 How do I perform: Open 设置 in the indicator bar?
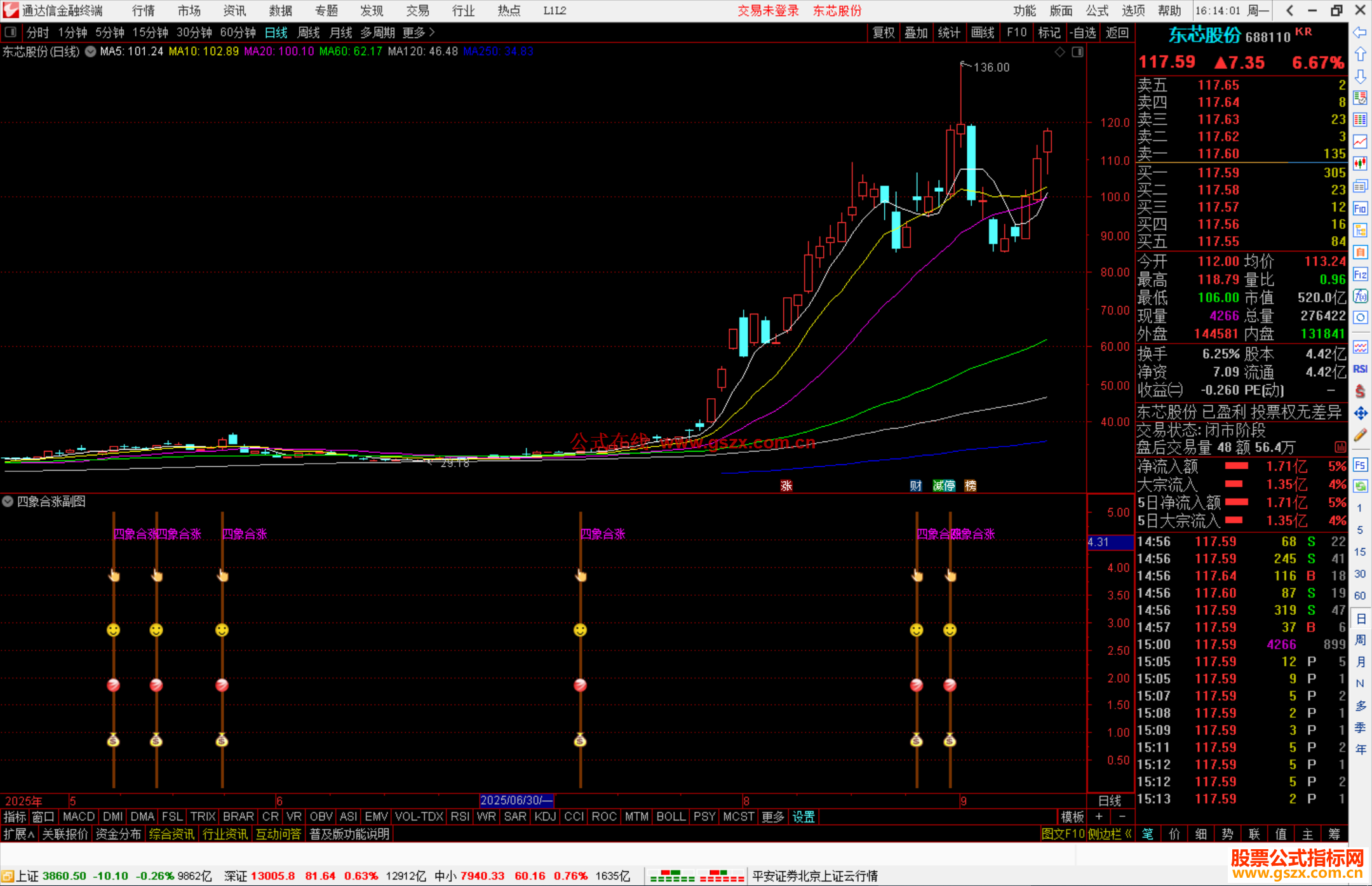tap(804, 817)
